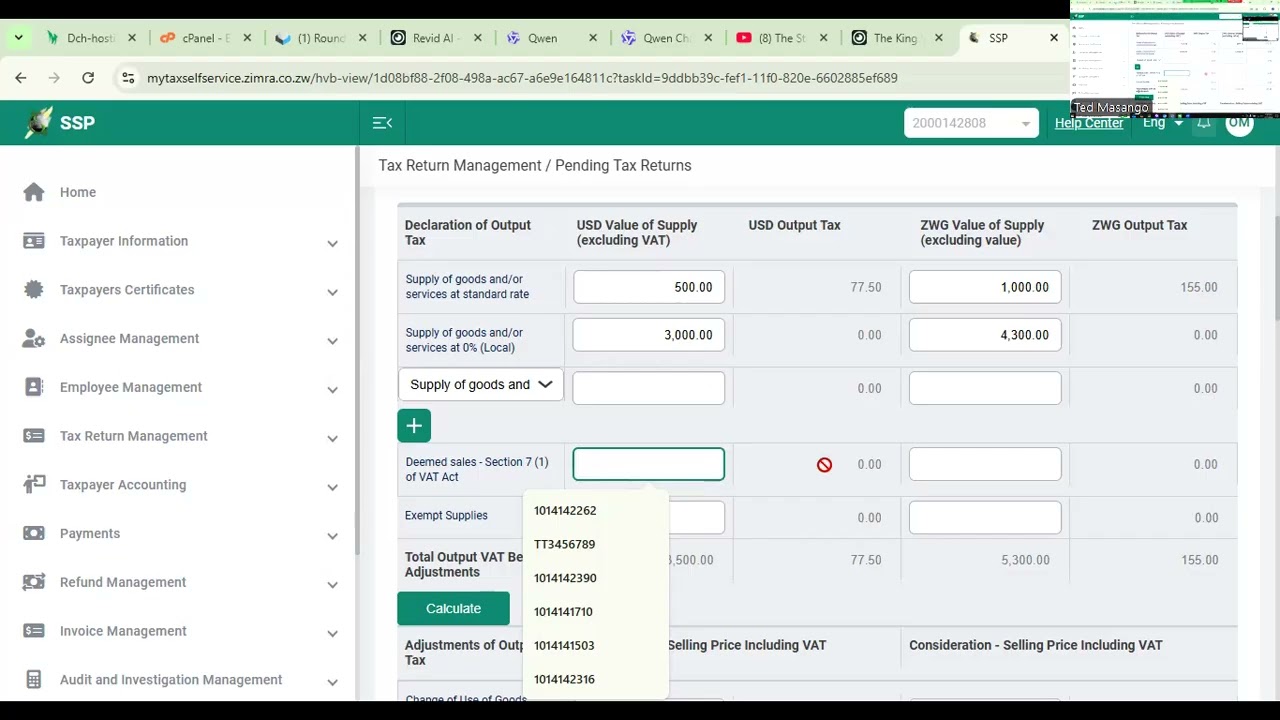The image size is (1280, 720).
Task: Expand Tax Return Management menu
Action: [x=332, y=438]
